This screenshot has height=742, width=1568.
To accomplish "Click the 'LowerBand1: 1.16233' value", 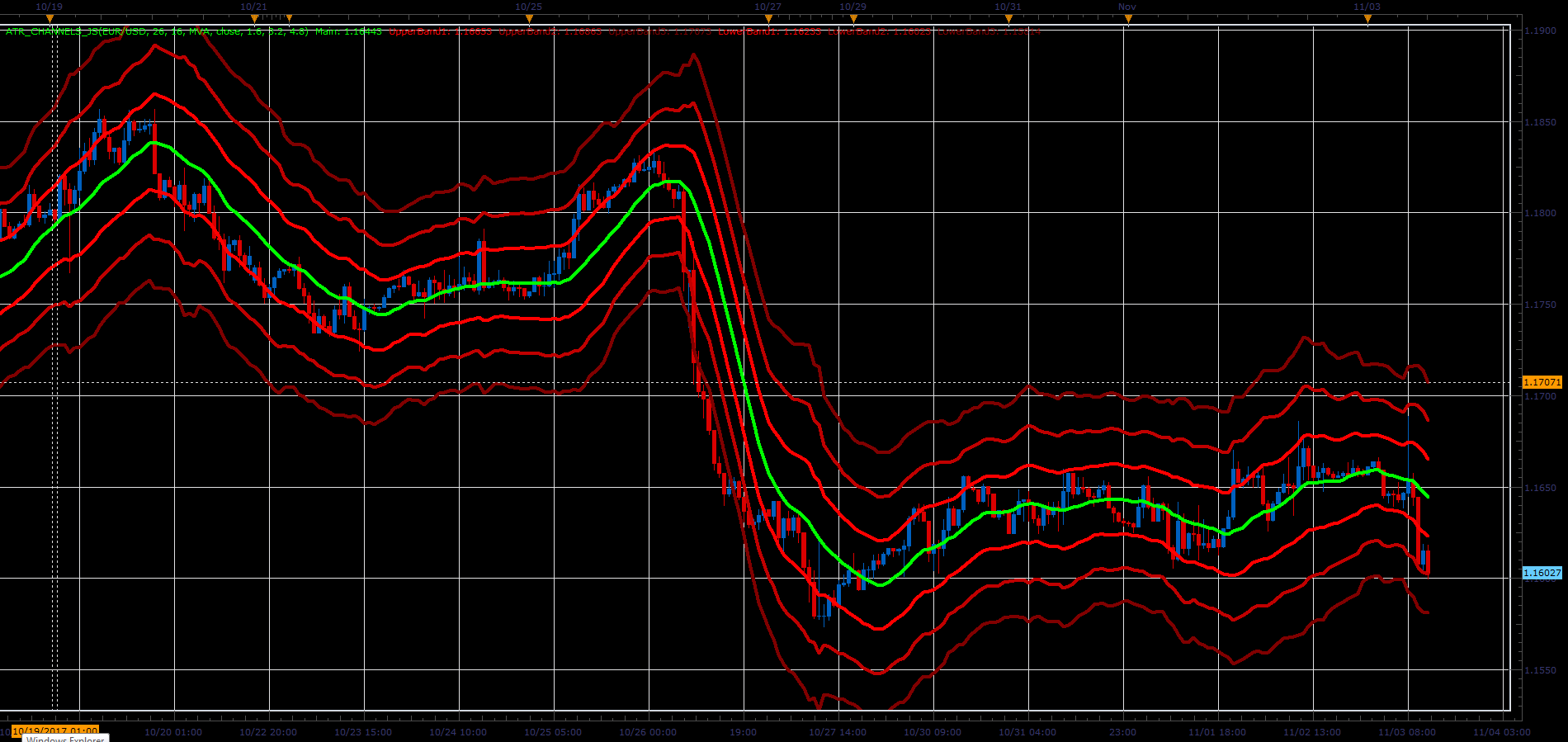I will 770,31.
